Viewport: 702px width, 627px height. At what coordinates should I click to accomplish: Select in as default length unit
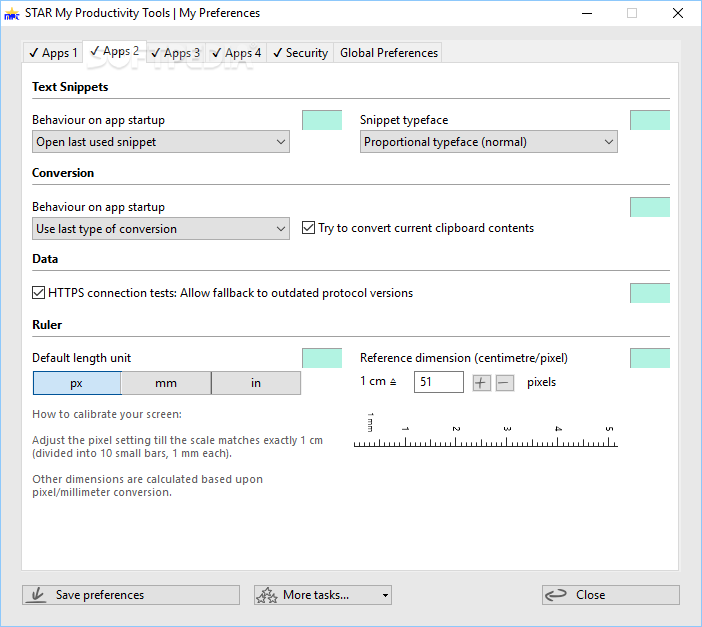(256, 383)
